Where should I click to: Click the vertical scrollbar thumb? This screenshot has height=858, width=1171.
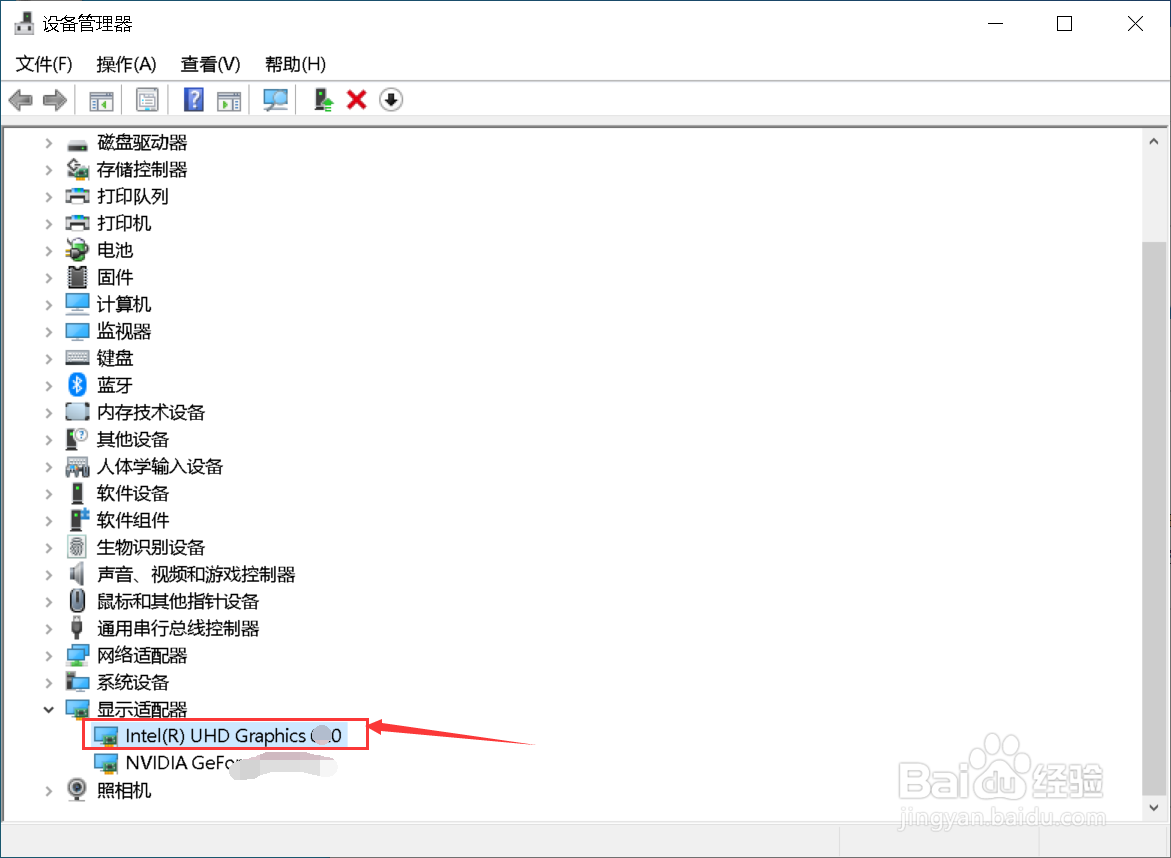point(1154,518)
